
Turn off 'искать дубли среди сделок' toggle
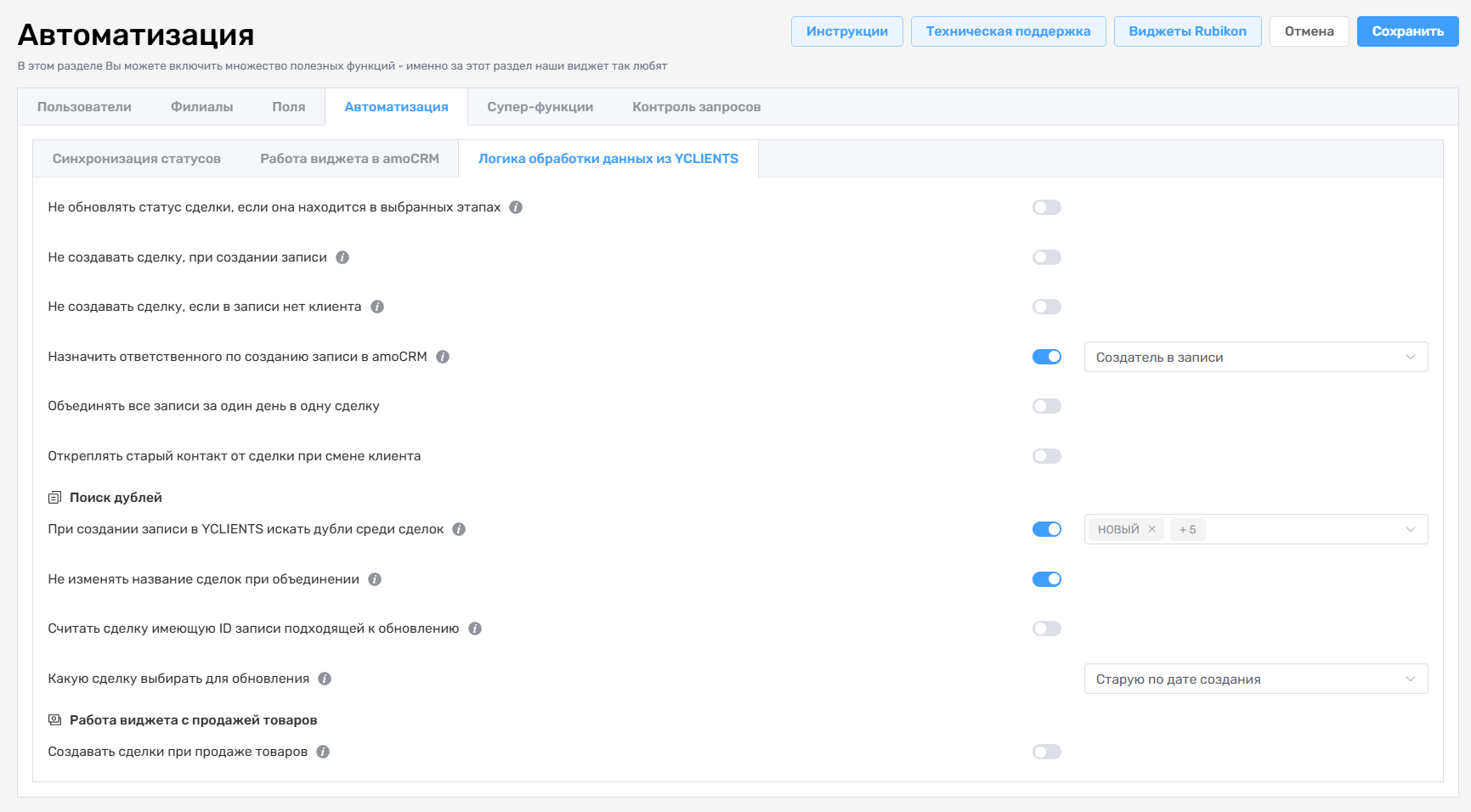tap(1047, 529)
